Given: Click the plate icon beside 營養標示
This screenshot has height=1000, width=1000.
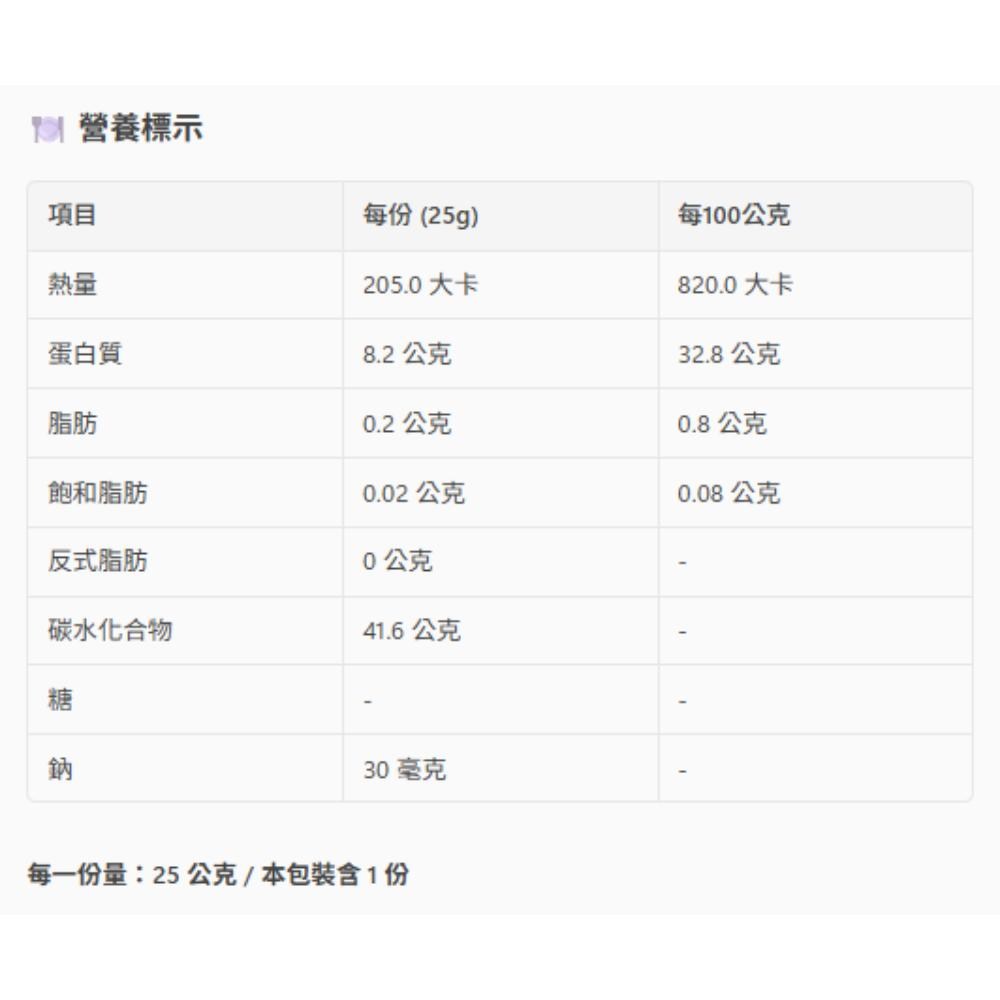Looking at the screenshot, I should coord(47,129).
